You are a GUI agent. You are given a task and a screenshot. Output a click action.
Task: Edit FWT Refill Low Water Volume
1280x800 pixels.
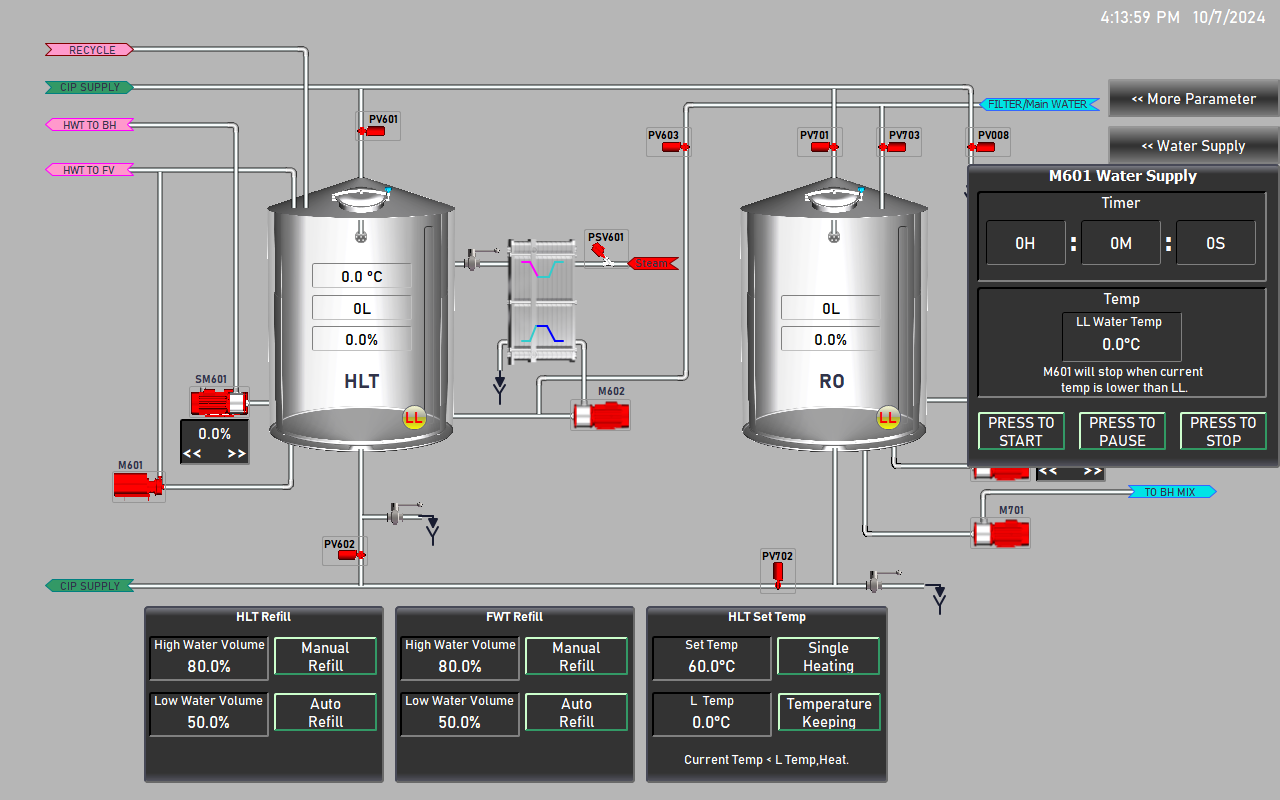click(x=460, y=713)
